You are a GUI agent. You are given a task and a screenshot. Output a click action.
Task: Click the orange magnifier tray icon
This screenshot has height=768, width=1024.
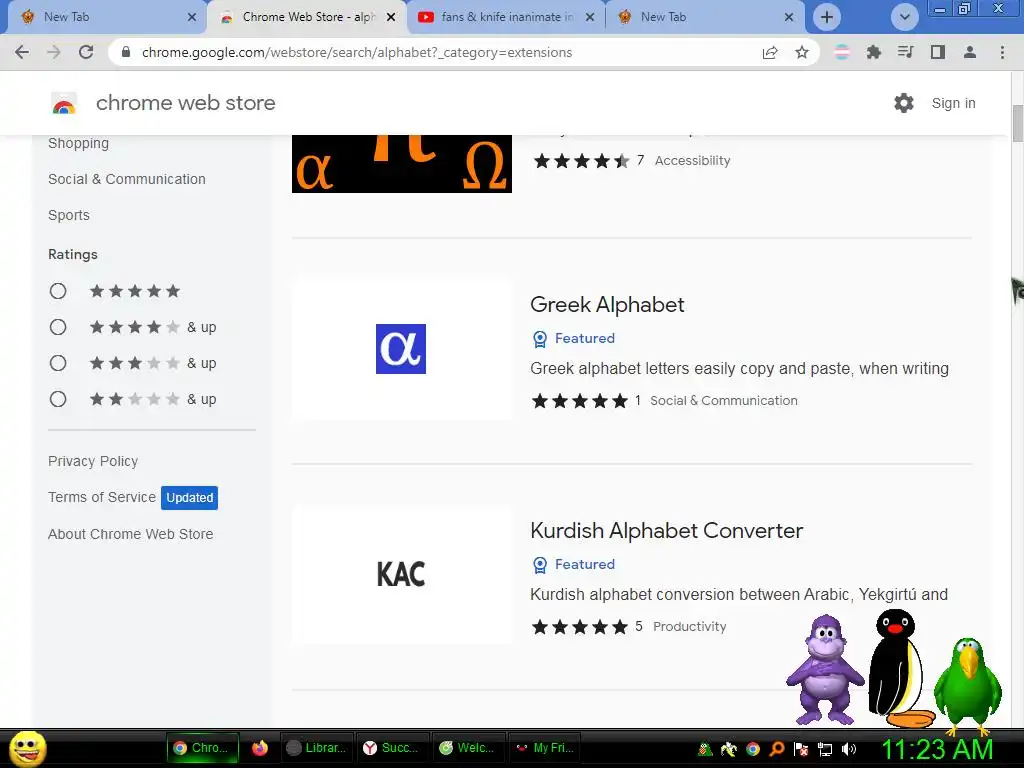(777, 748)
